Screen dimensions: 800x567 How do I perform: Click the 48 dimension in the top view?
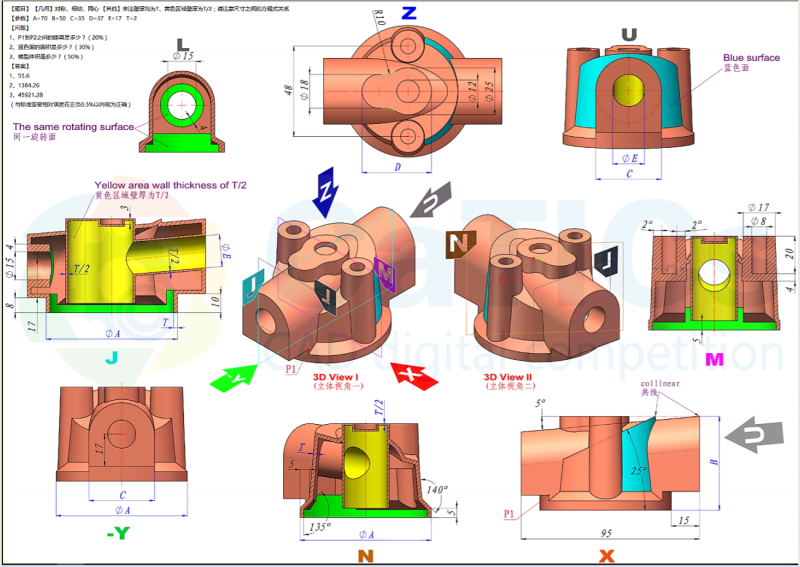point(288,90)
